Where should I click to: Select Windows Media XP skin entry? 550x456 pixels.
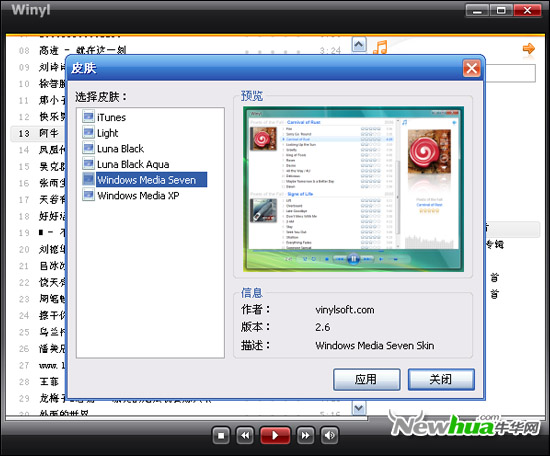(138, 195)
